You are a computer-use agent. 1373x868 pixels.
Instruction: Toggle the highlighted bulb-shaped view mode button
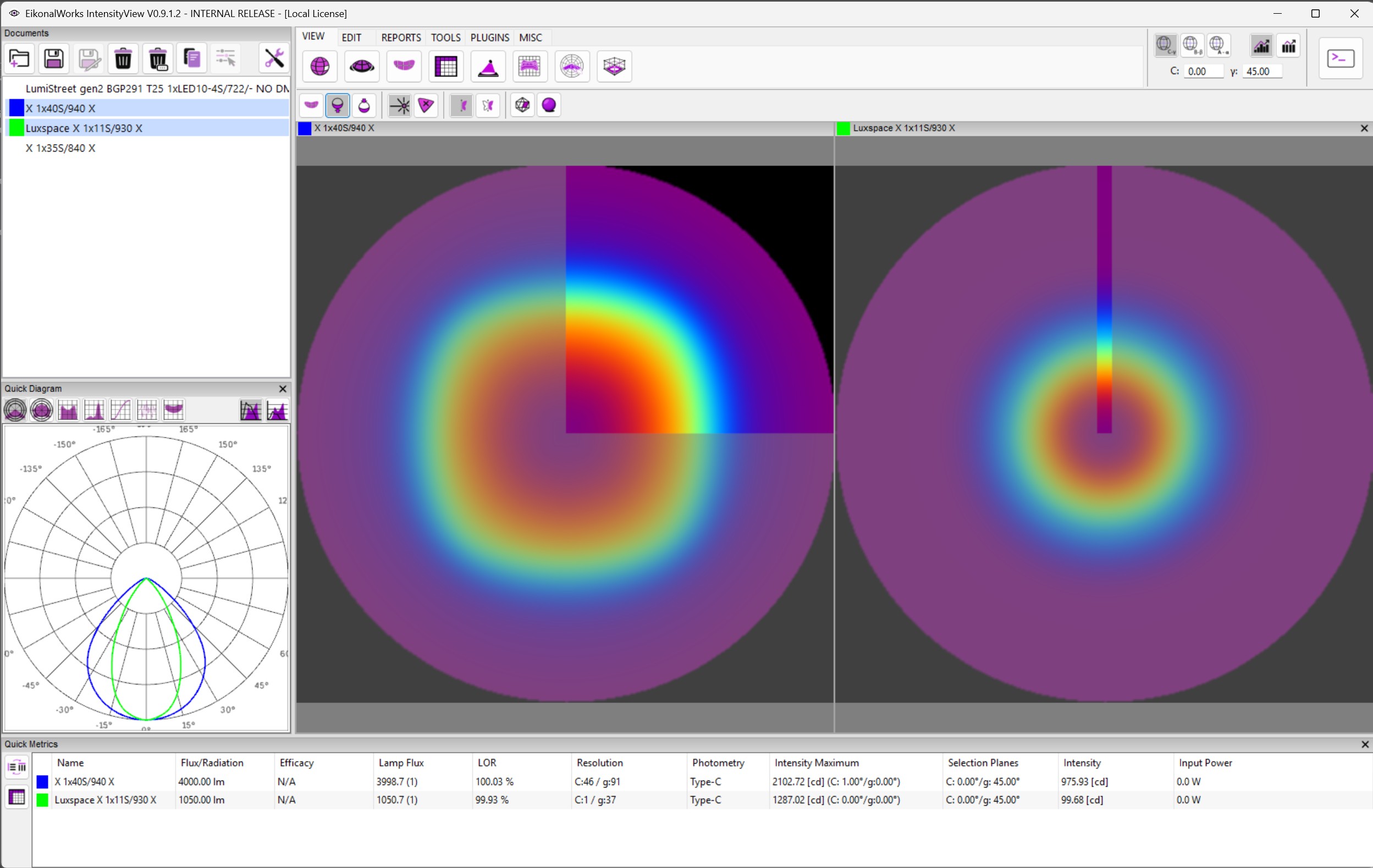point(338,106)
